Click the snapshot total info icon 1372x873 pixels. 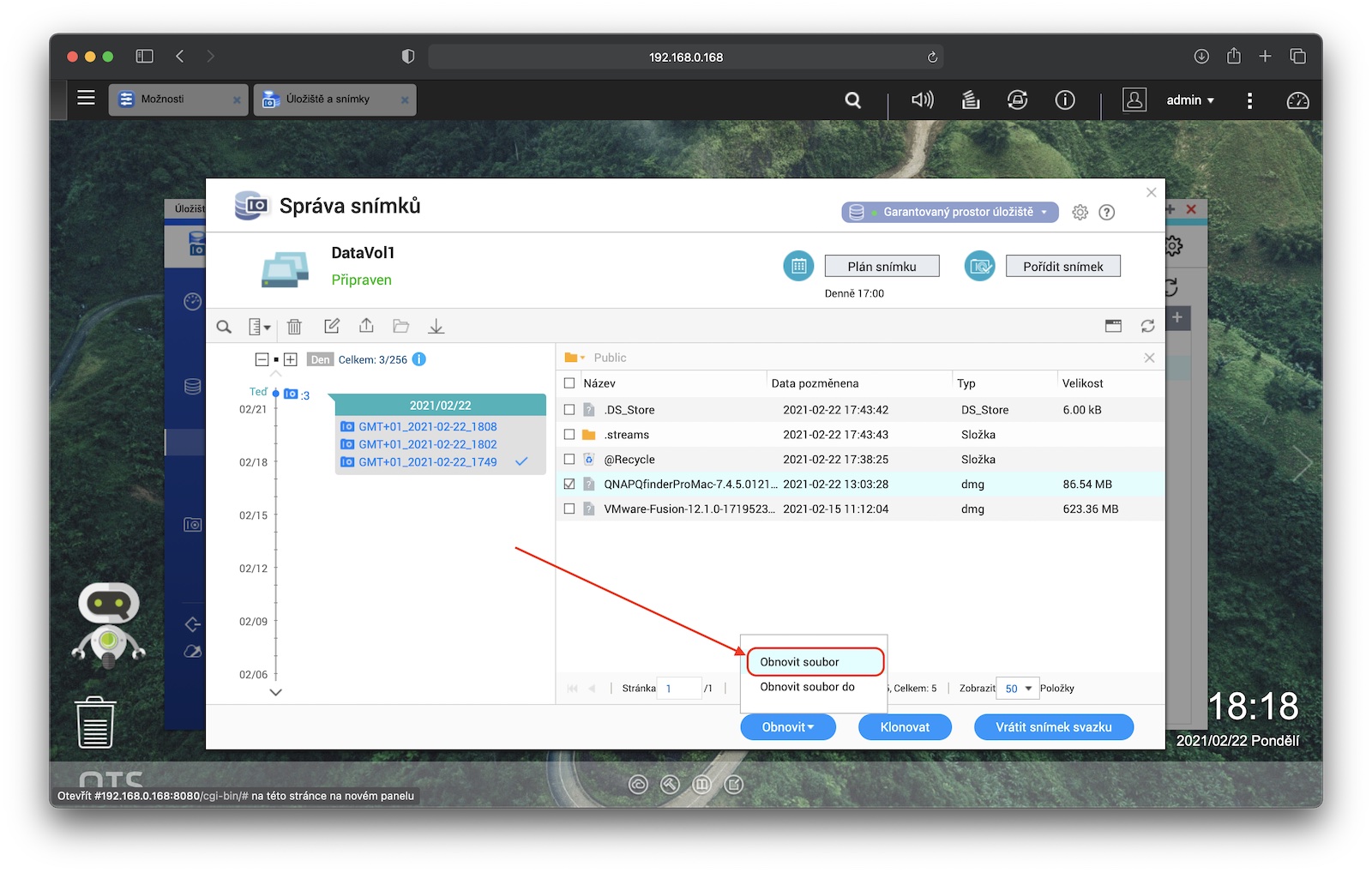click(418, 359)
